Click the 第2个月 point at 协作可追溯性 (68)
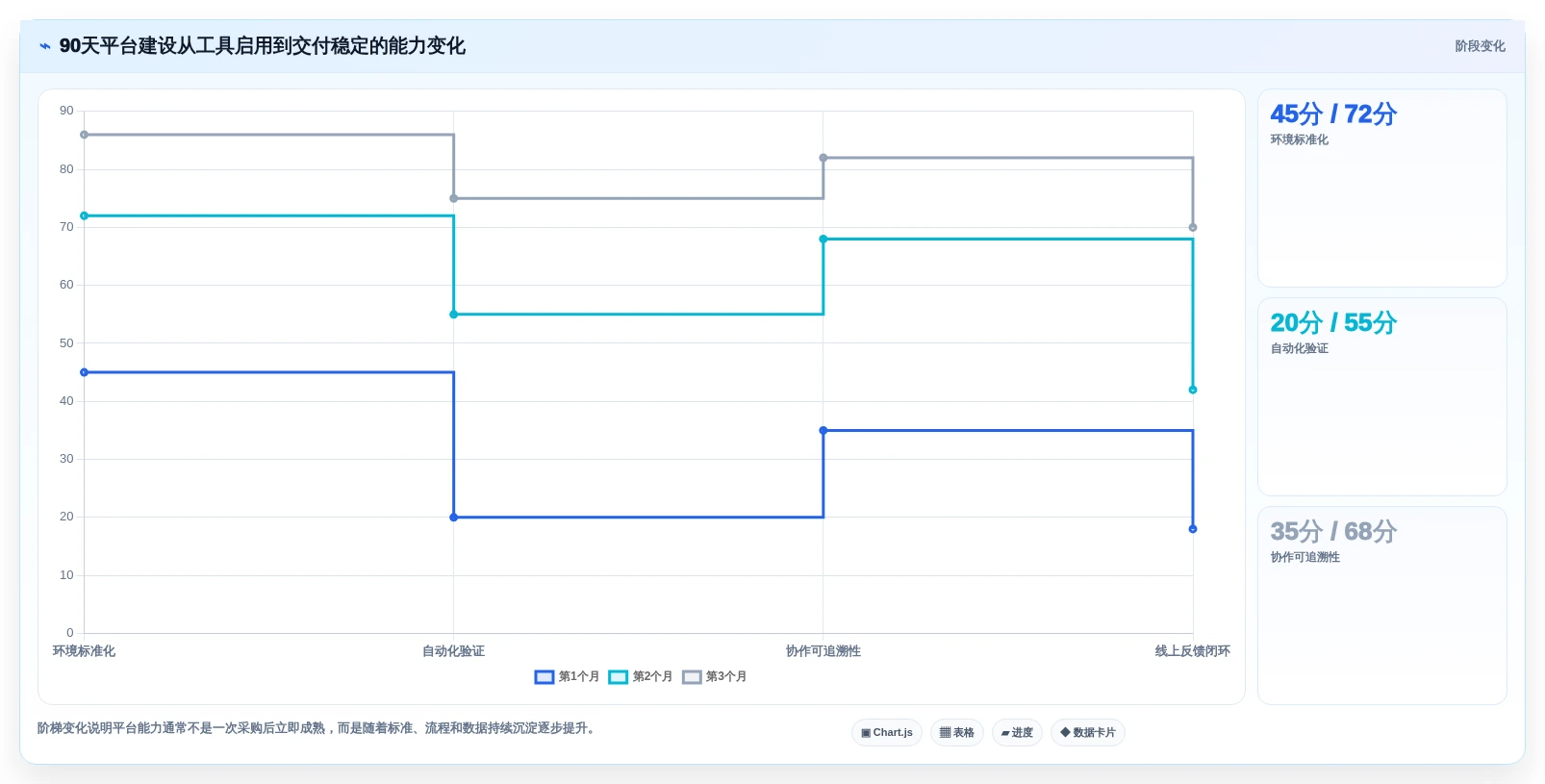The width and height of the screenshot is (1545, 784). click(x=823, y=239)
